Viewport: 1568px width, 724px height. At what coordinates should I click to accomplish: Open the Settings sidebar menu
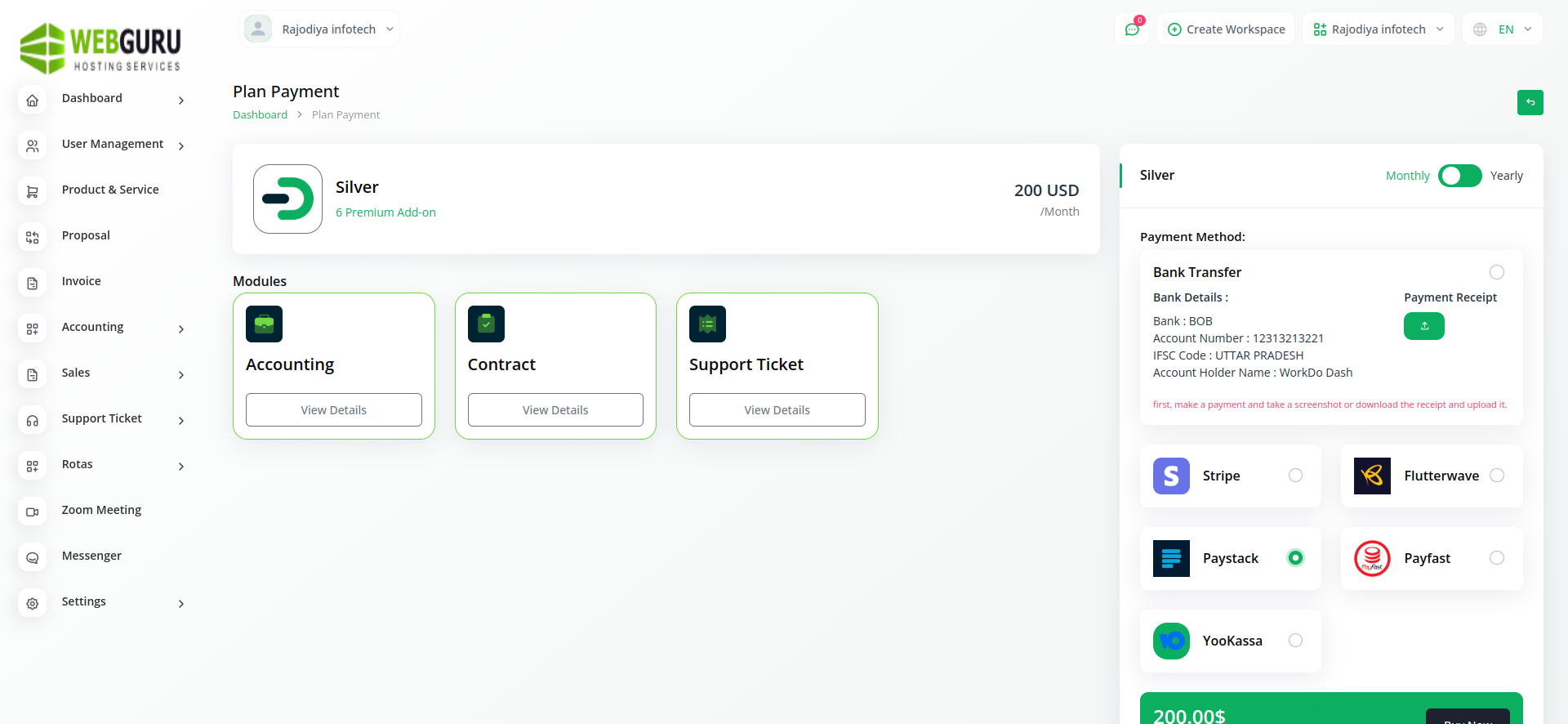click(x=84, y=601)
